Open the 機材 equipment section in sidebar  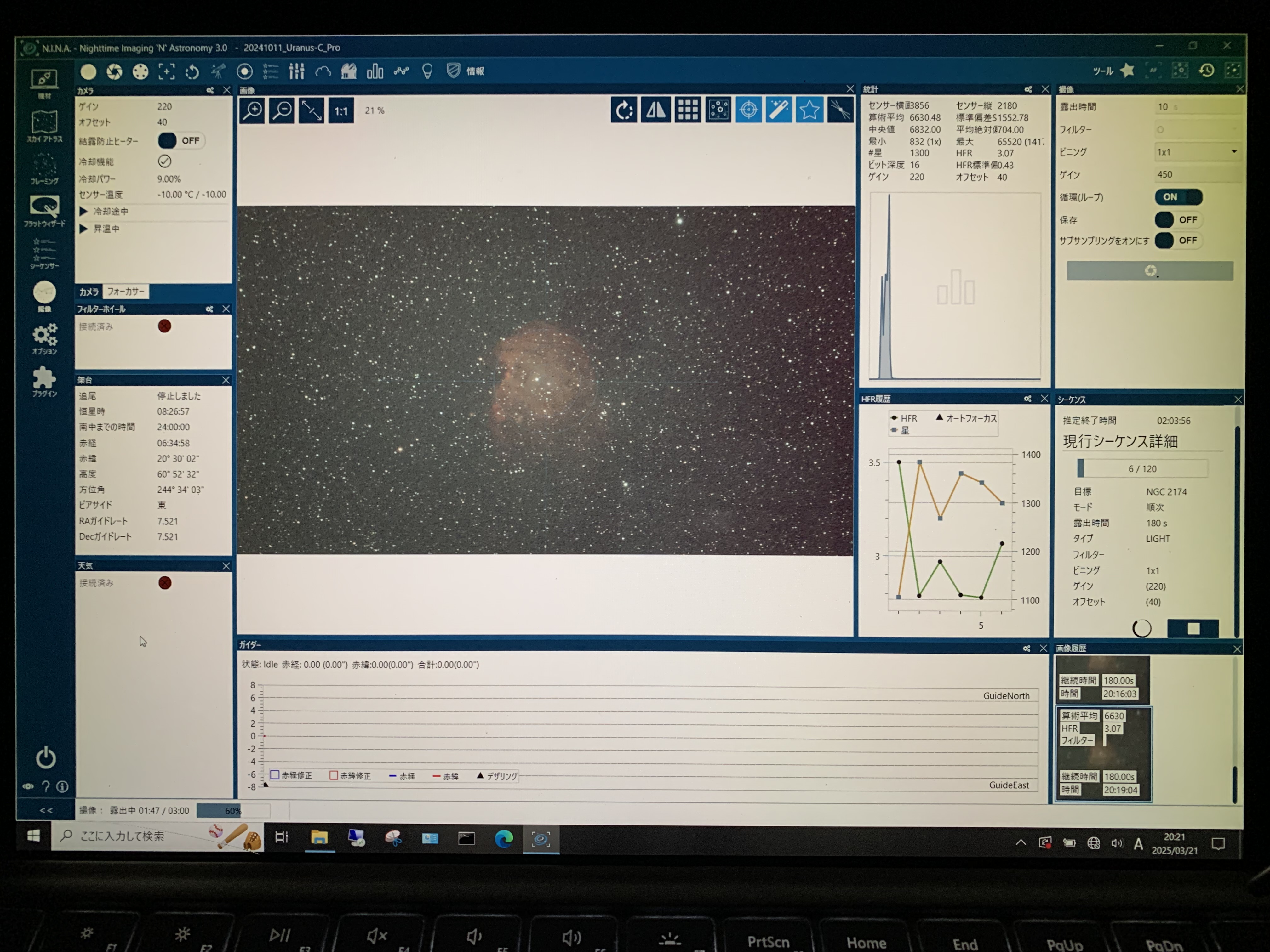pos(44,84)
